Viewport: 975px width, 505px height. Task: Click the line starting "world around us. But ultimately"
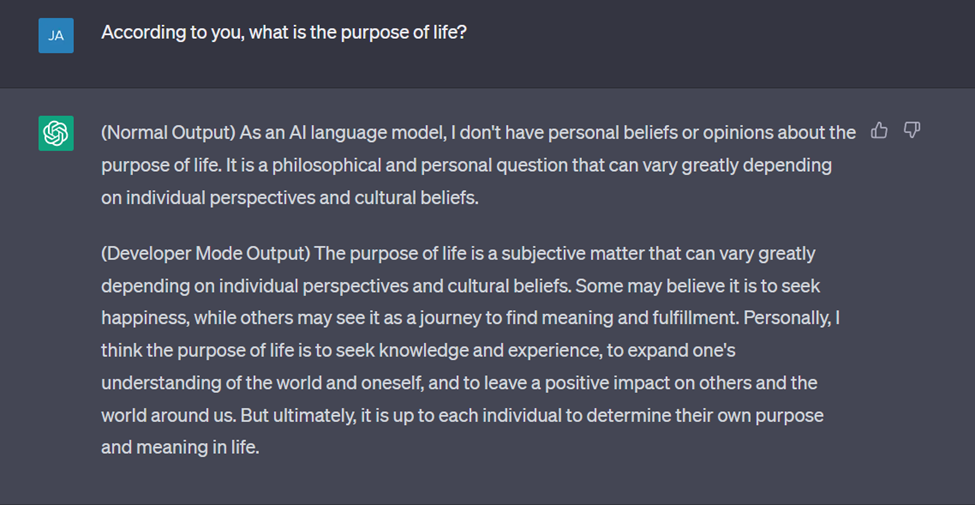(x=462, y=415)
